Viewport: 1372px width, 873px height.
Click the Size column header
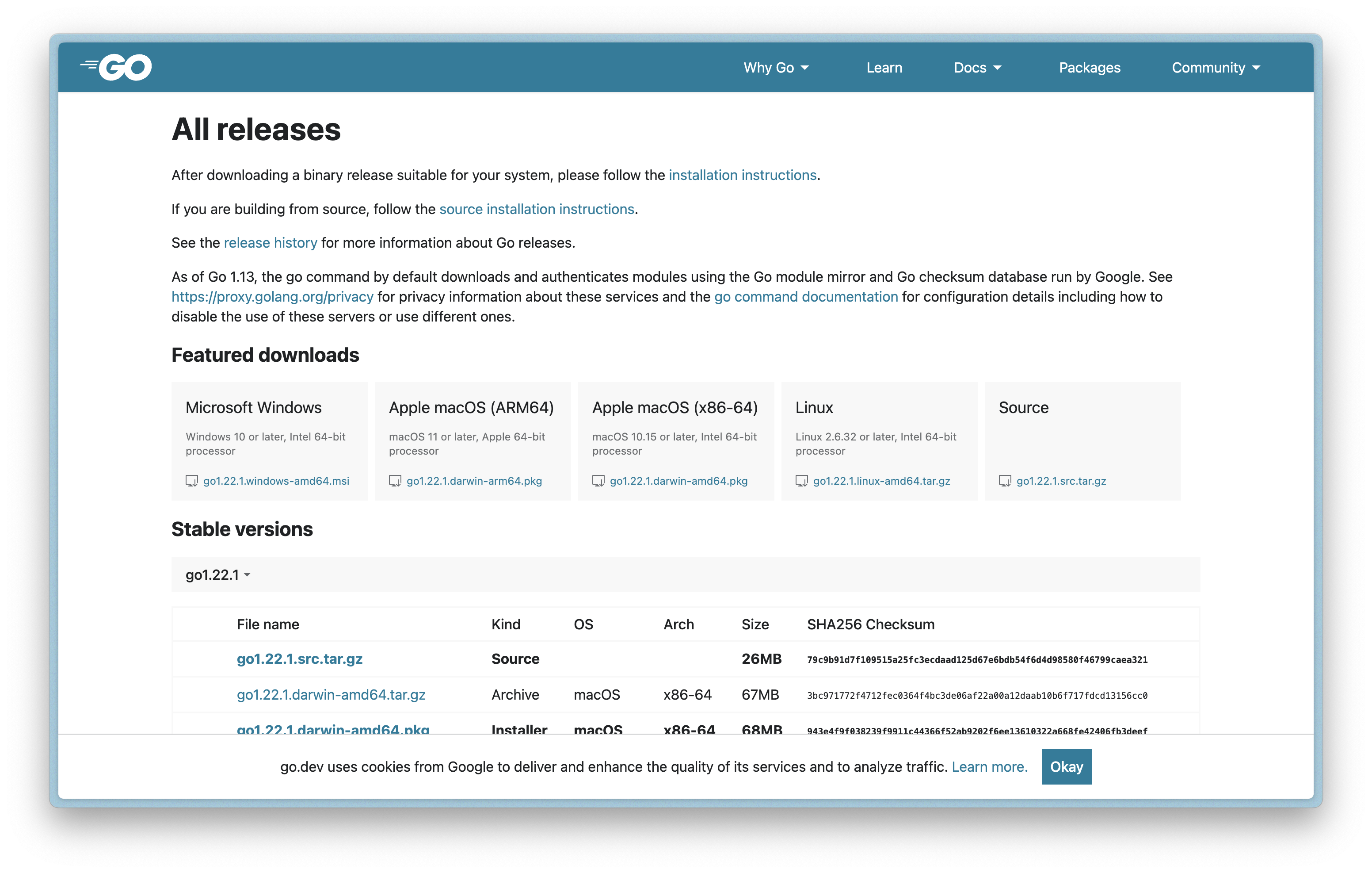(x=755, y=624)
